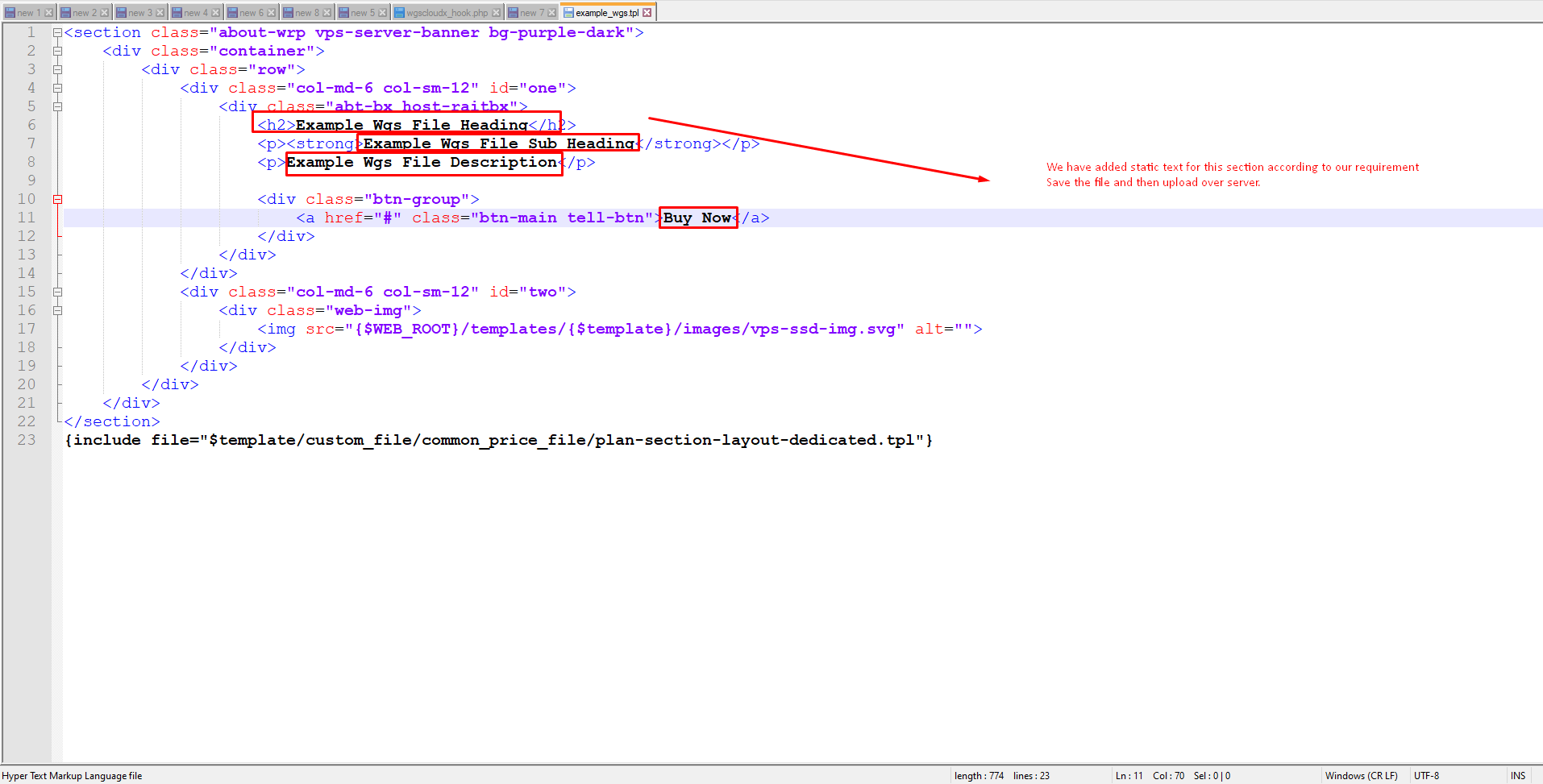The width and height of the screenshot is (1543, 784).
Task: Open the Windows (CR LF) line ending selector
Action: point(1361,776)
